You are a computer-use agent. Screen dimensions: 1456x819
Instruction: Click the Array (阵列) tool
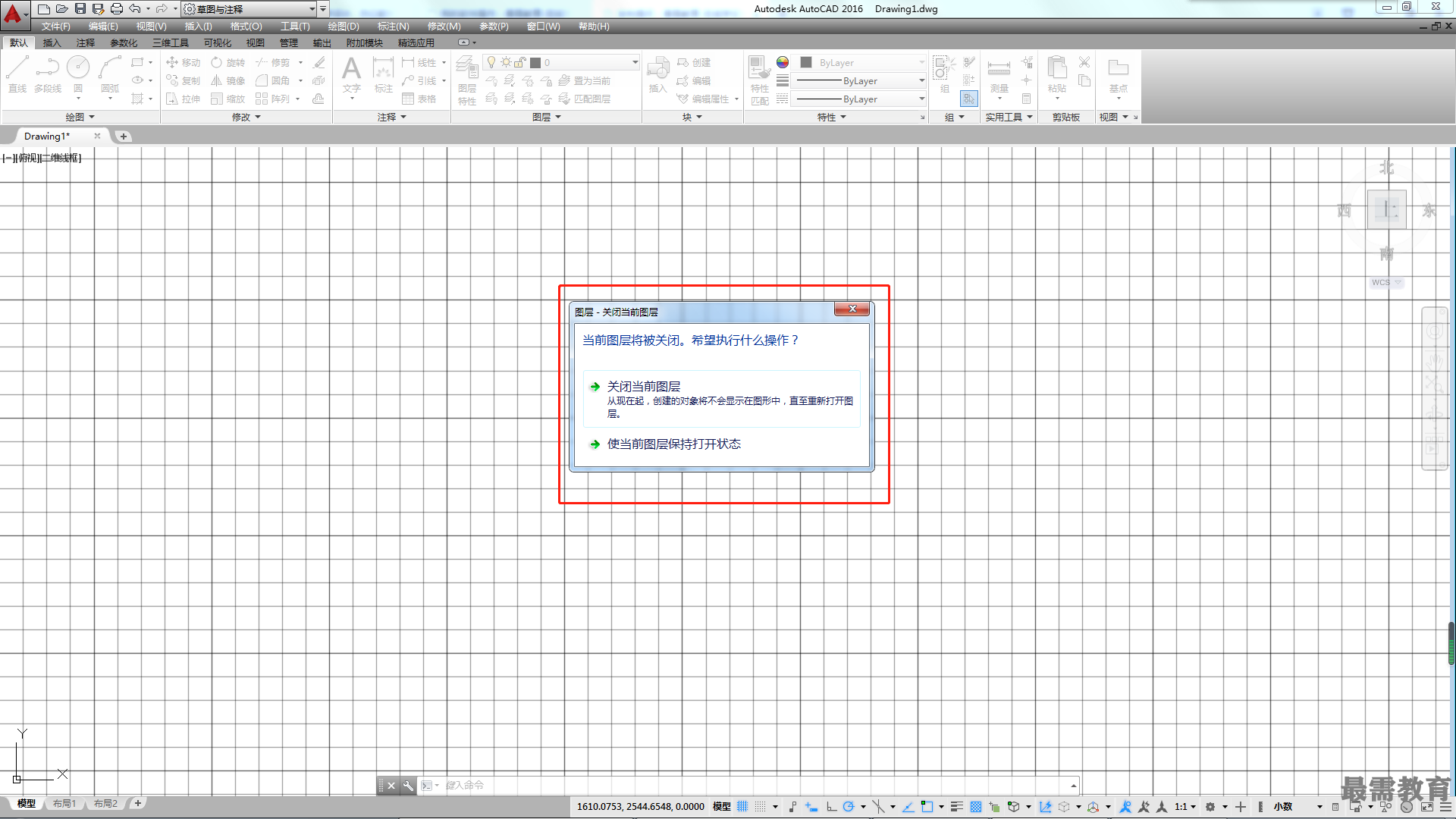pos(273,99)
